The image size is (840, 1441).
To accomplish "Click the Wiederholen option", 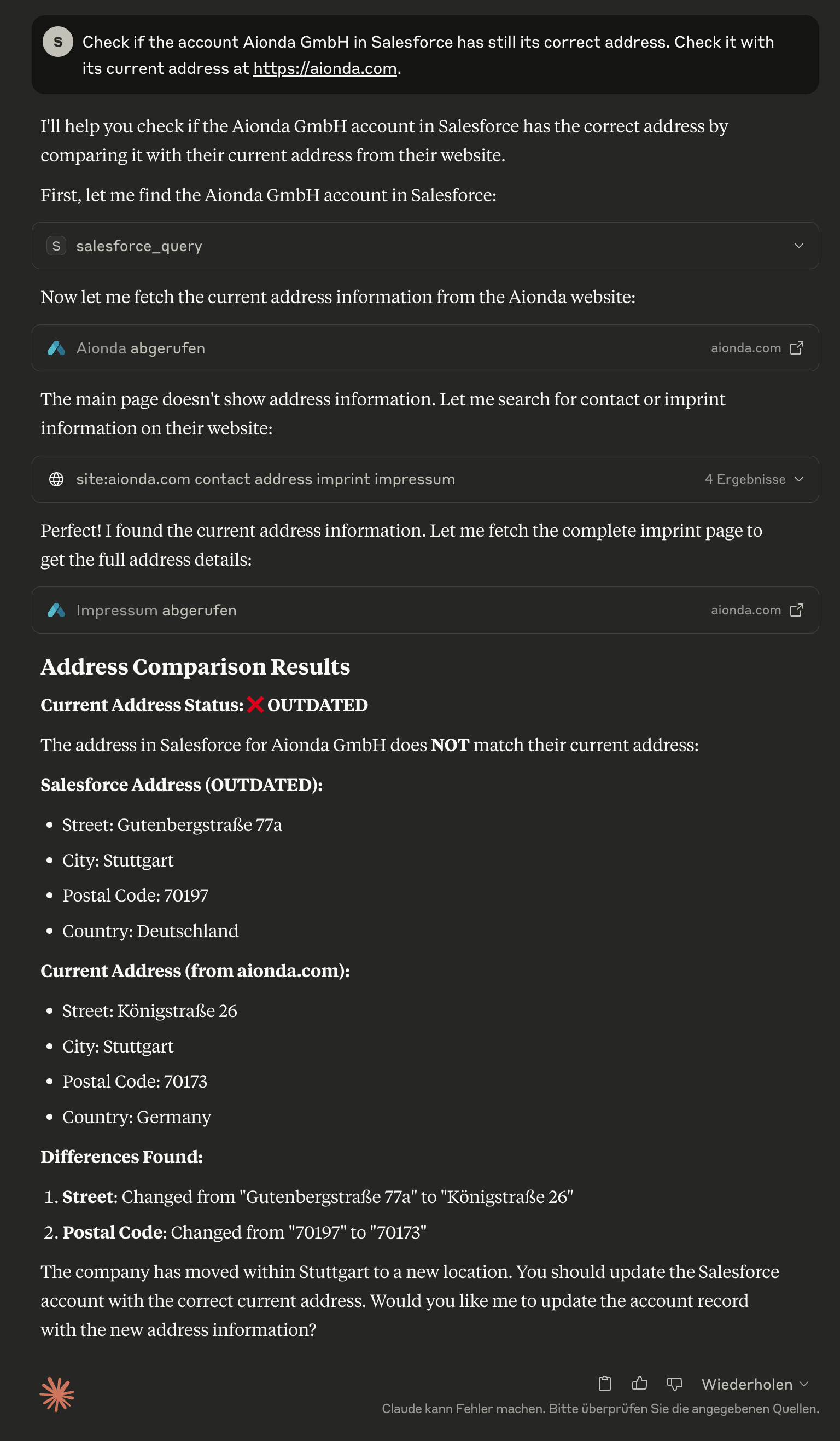I will pos(747,1384).
